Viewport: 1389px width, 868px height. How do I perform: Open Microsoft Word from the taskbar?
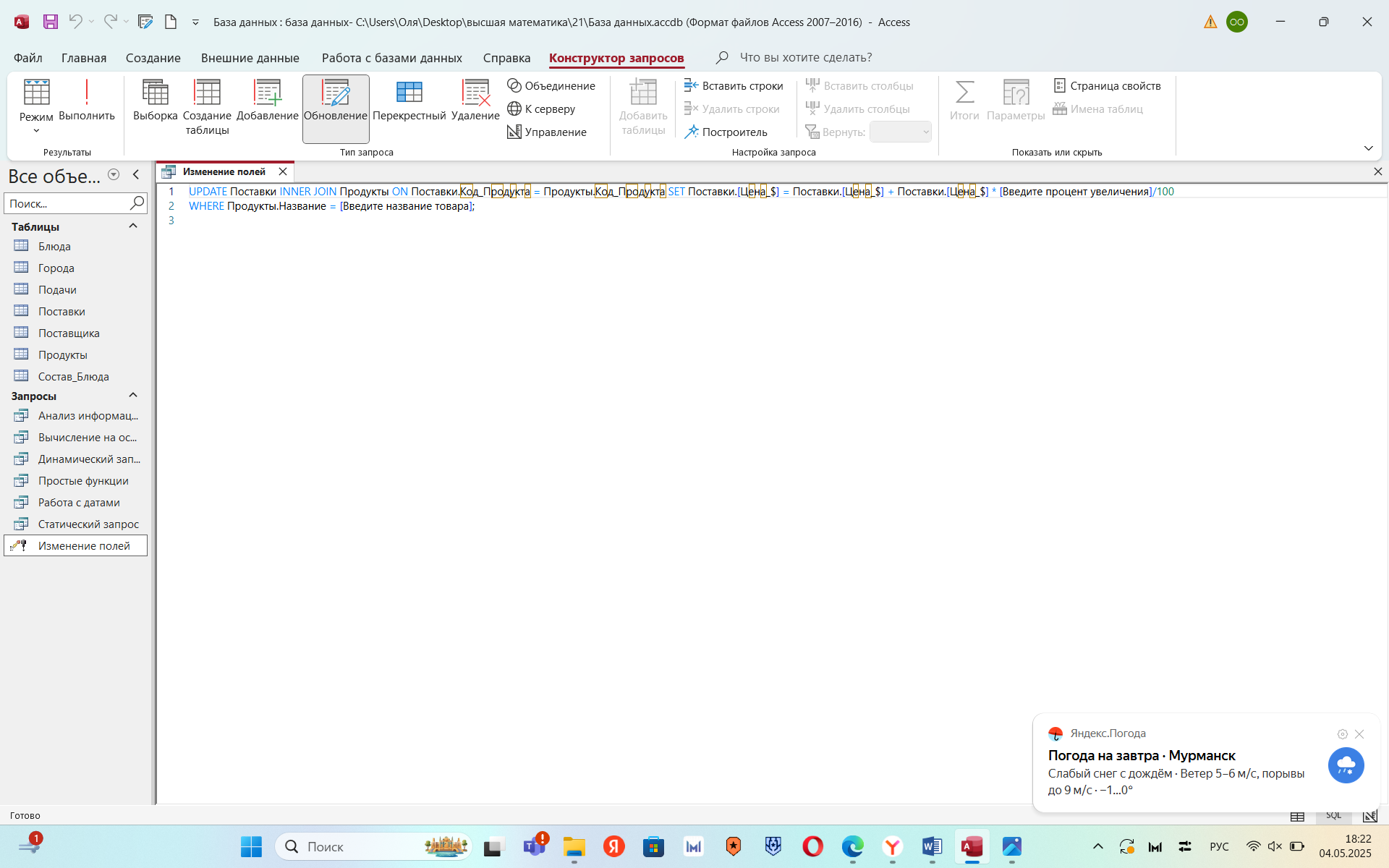[x=932, y=846]
